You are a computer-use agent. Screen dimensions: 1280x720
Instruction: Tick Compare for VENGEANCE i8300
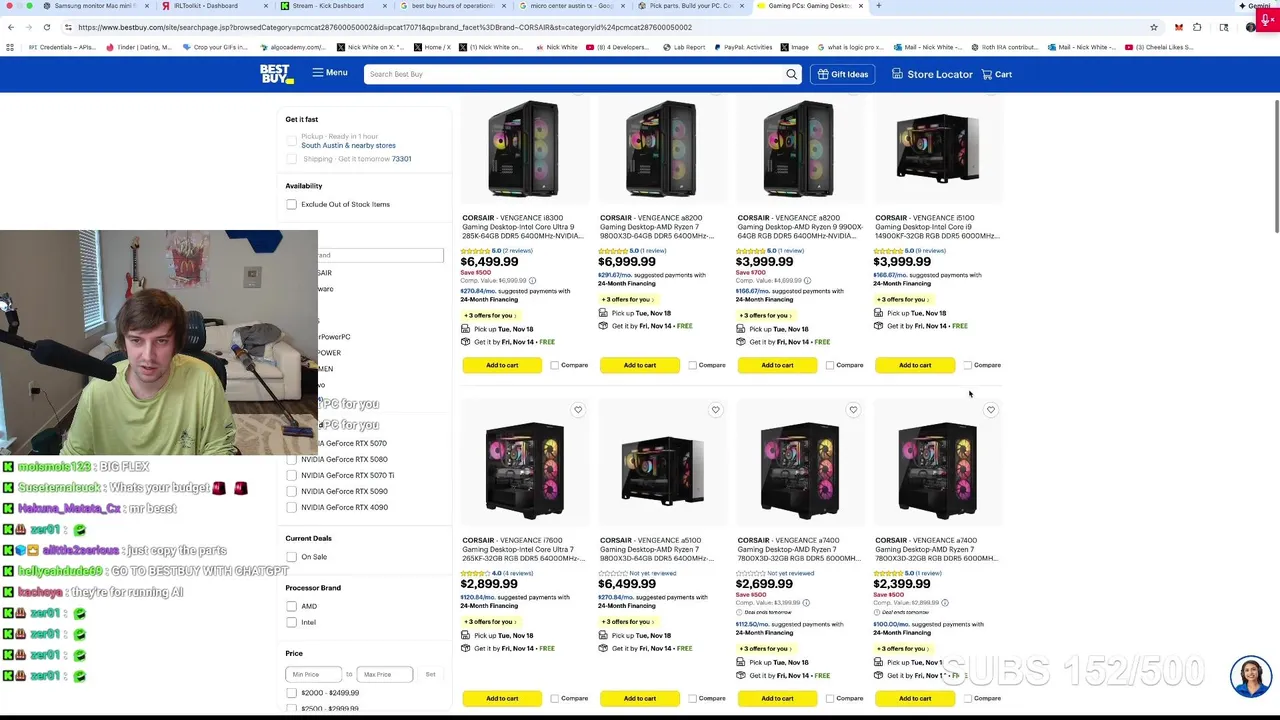pos(554,365)
